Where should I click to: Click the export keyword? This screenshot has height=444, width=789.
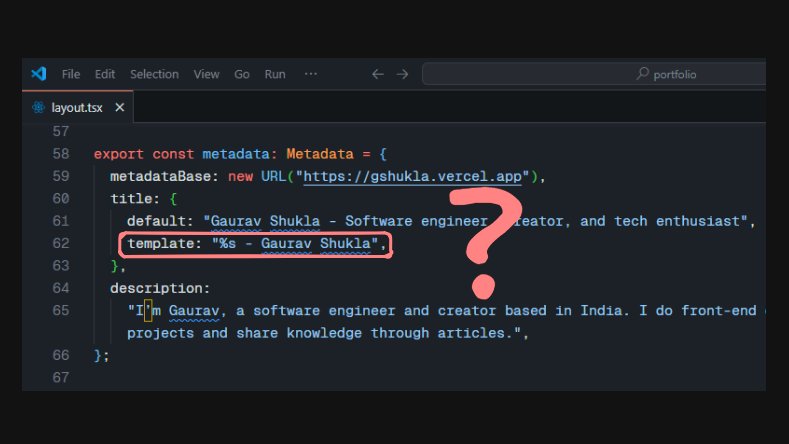coord(118,154)
